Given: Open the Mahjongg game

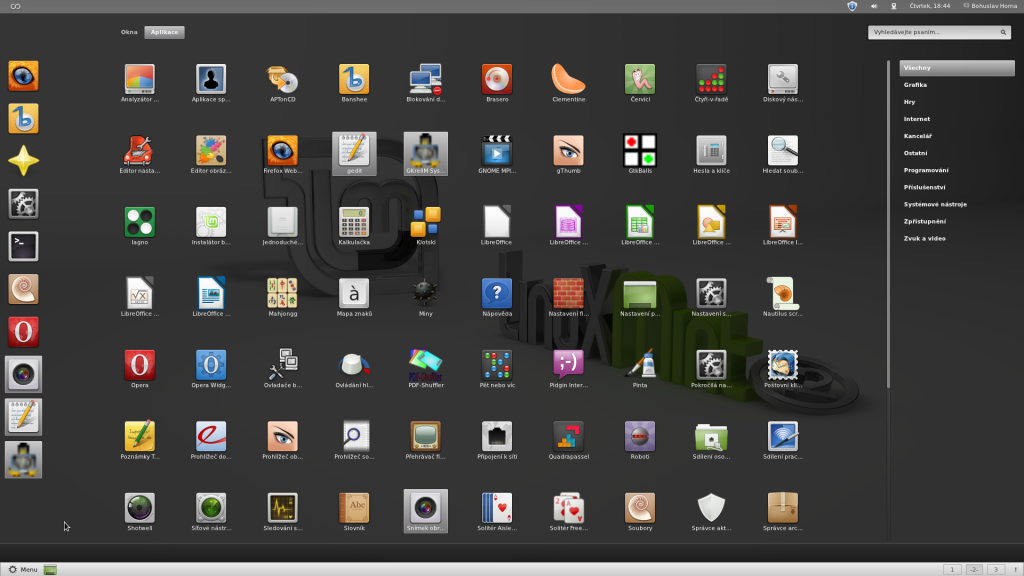Looking at the screenshot, I should (283, 297).
